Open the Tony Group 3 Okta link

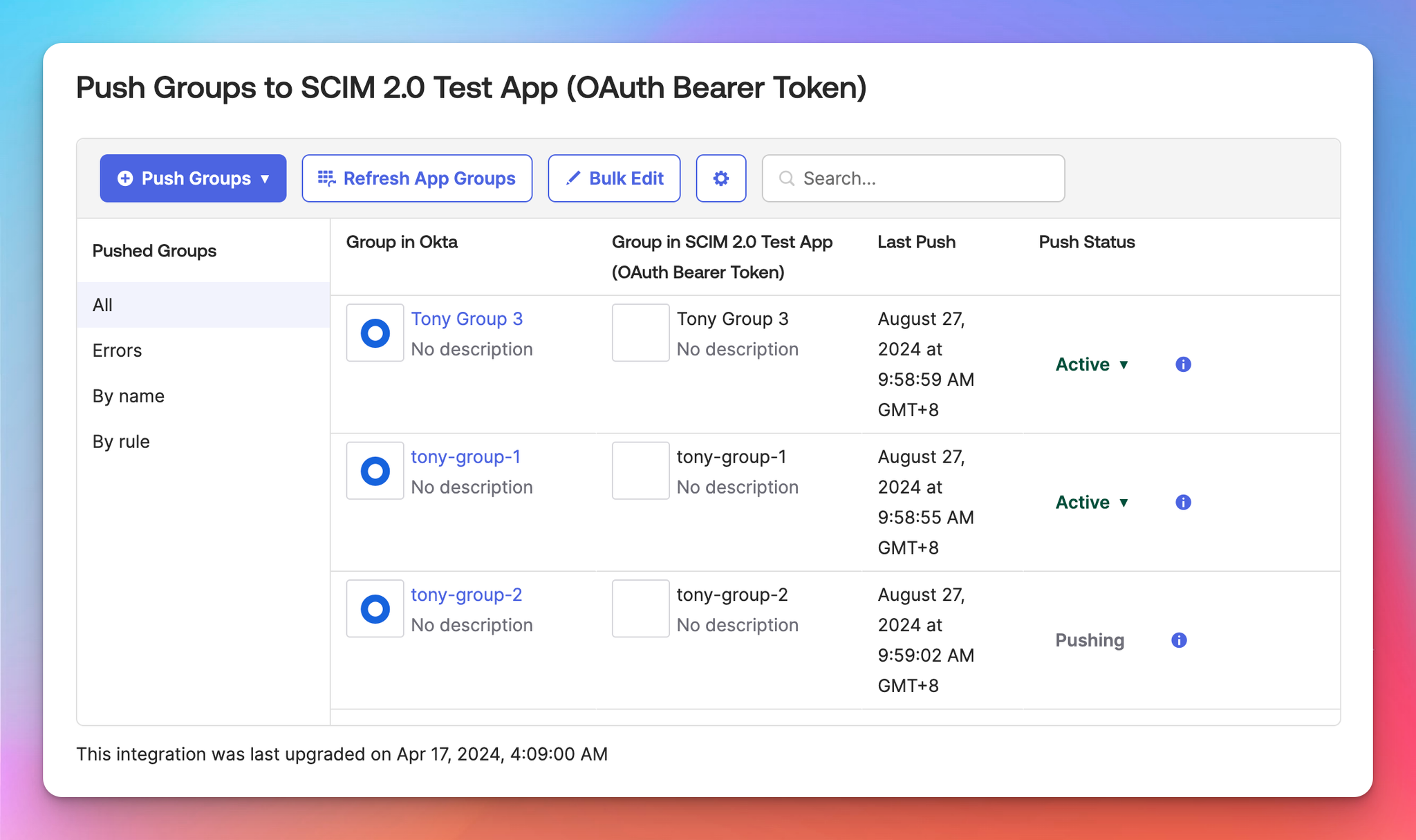coord(467,319)
